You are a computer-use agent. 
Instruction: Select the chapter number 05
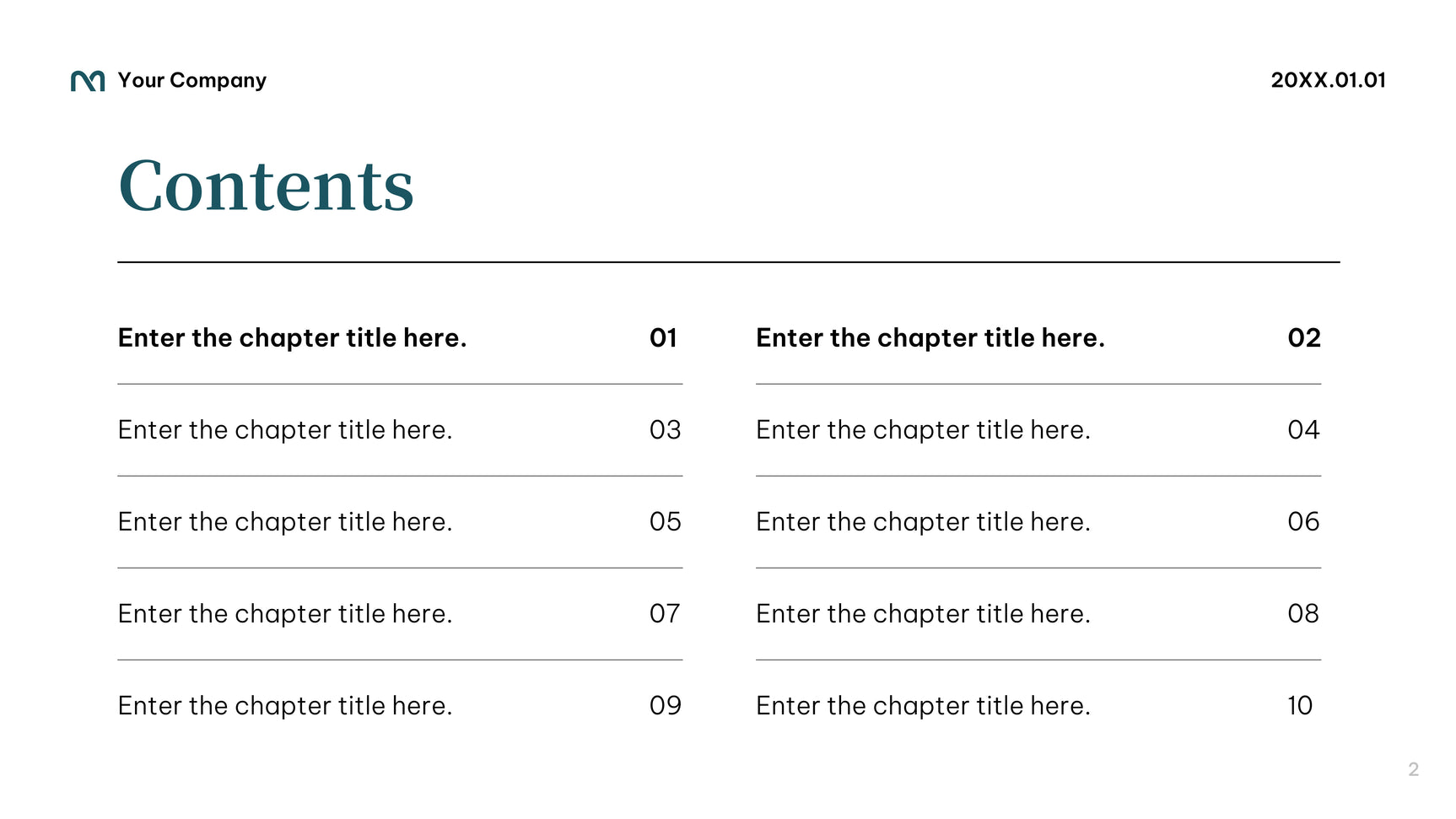coord(665,522)
